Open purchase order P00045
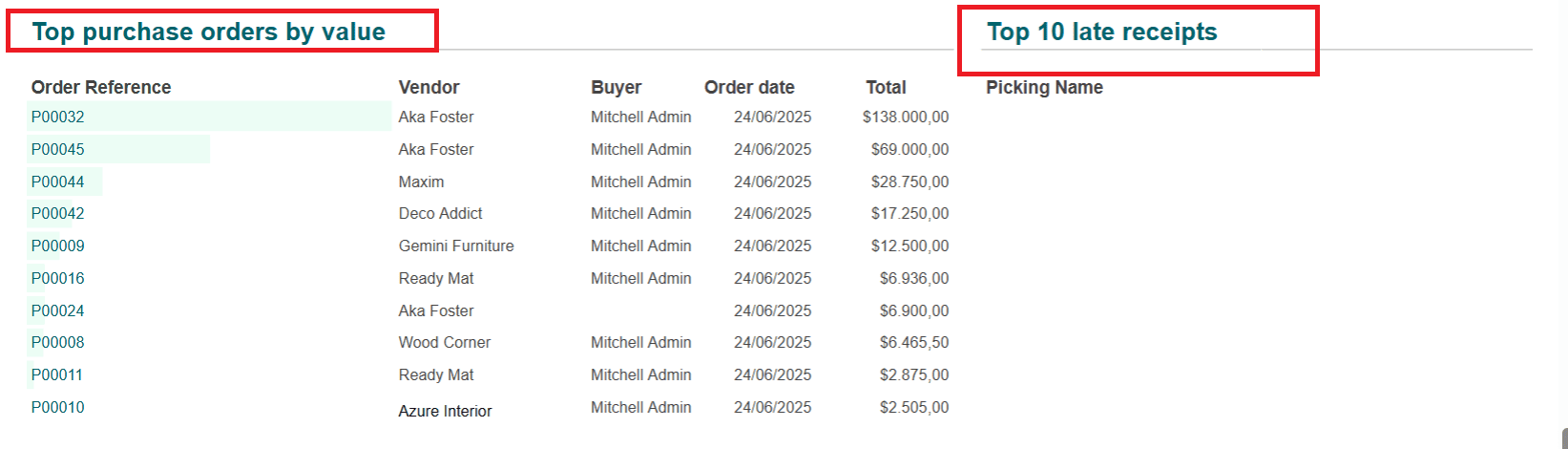 tap(58, 149)
